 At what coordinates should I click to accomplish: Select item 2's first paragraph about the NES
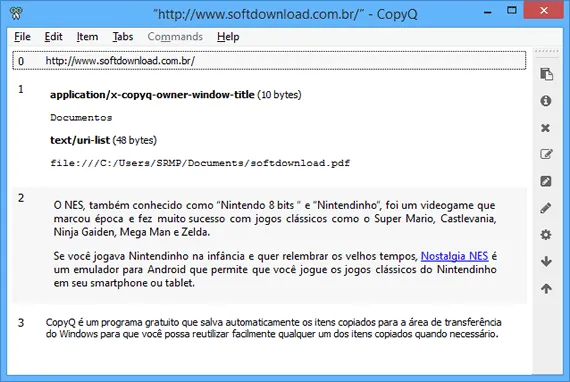click(275, 218)
